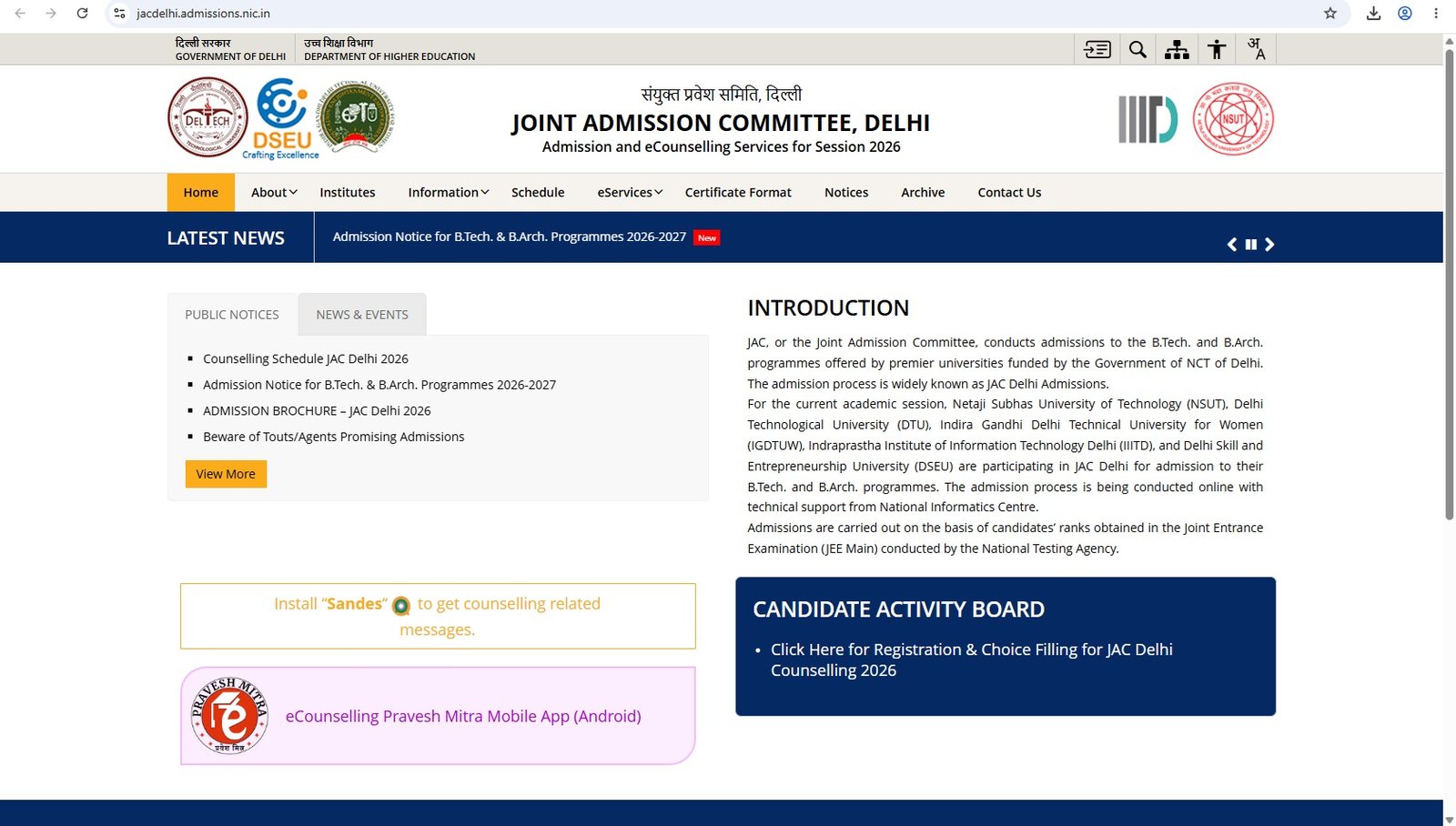Pause the latest news ticker
1456x826 pixels.
click(1251, 244)
